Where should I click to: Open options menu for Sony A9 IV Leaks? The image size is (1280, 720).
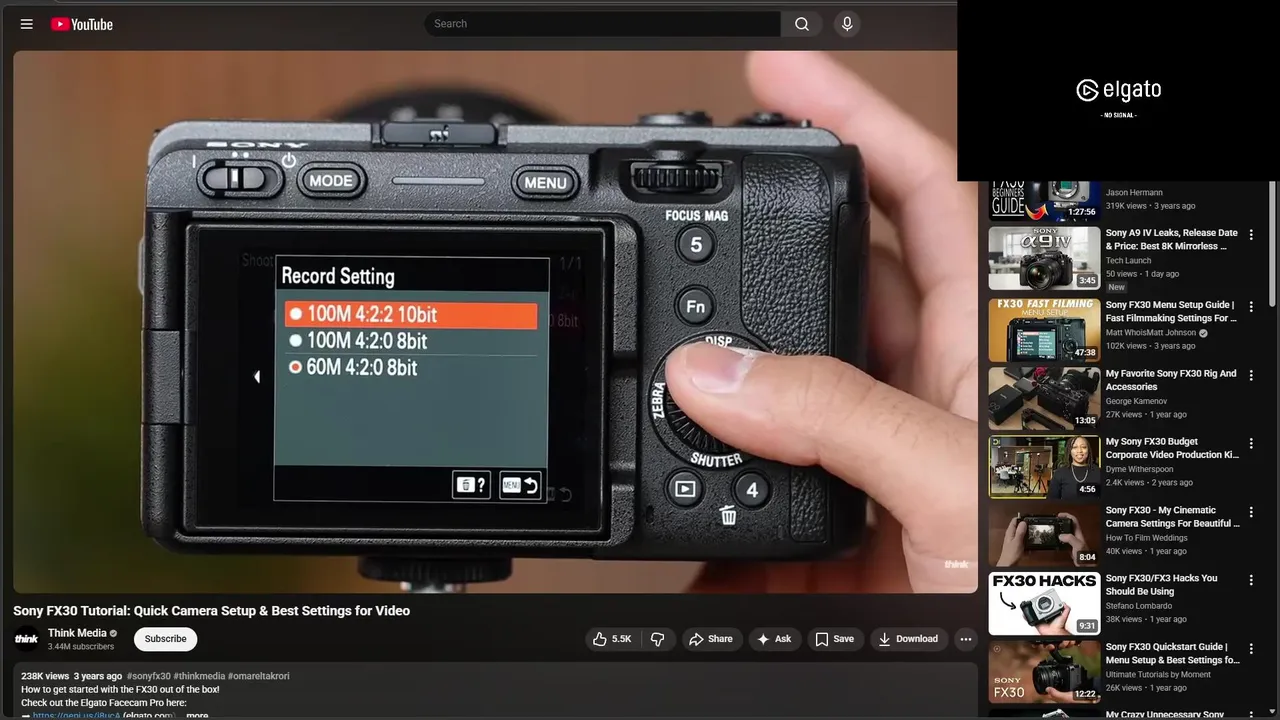pos(1251,235)
